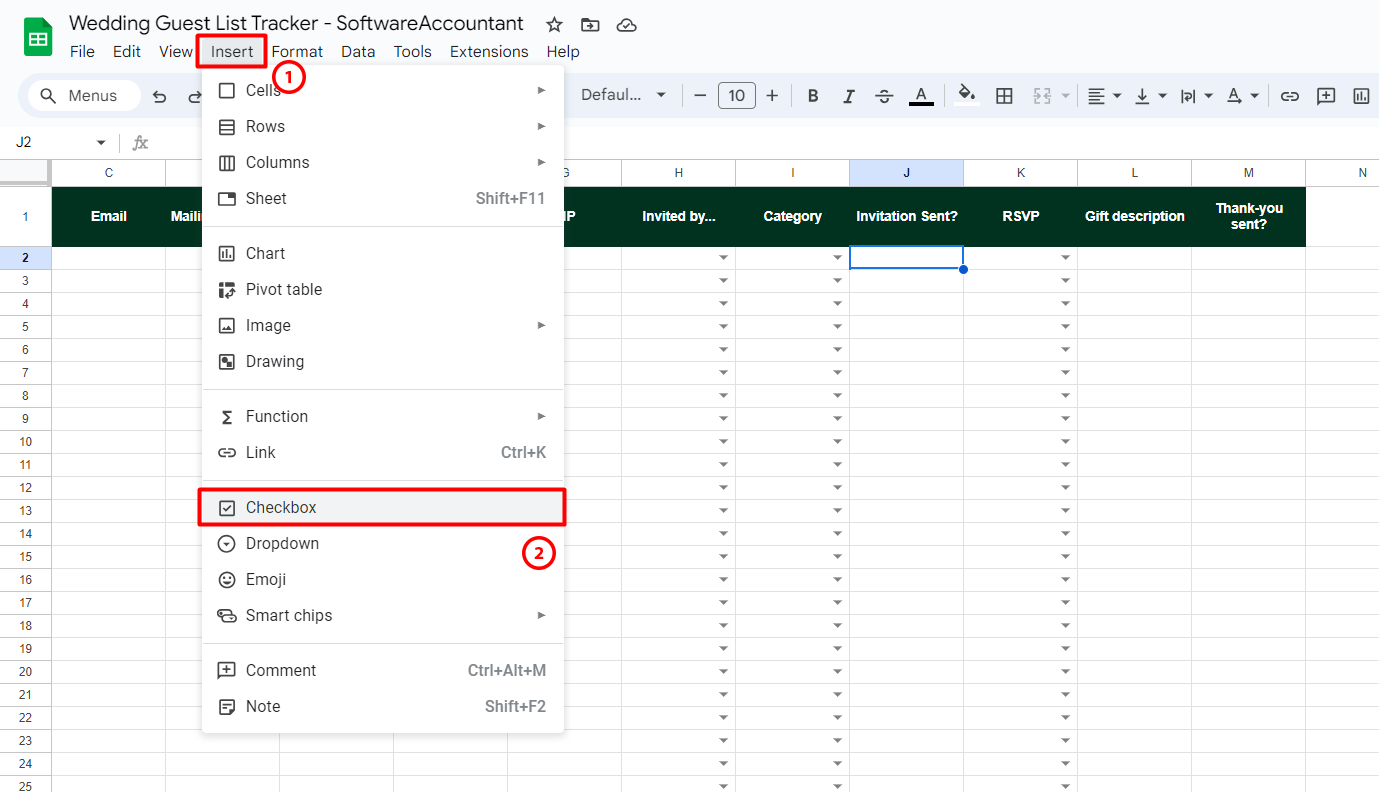Decrease font size with minus button
1379x792 pixels.
700,96
